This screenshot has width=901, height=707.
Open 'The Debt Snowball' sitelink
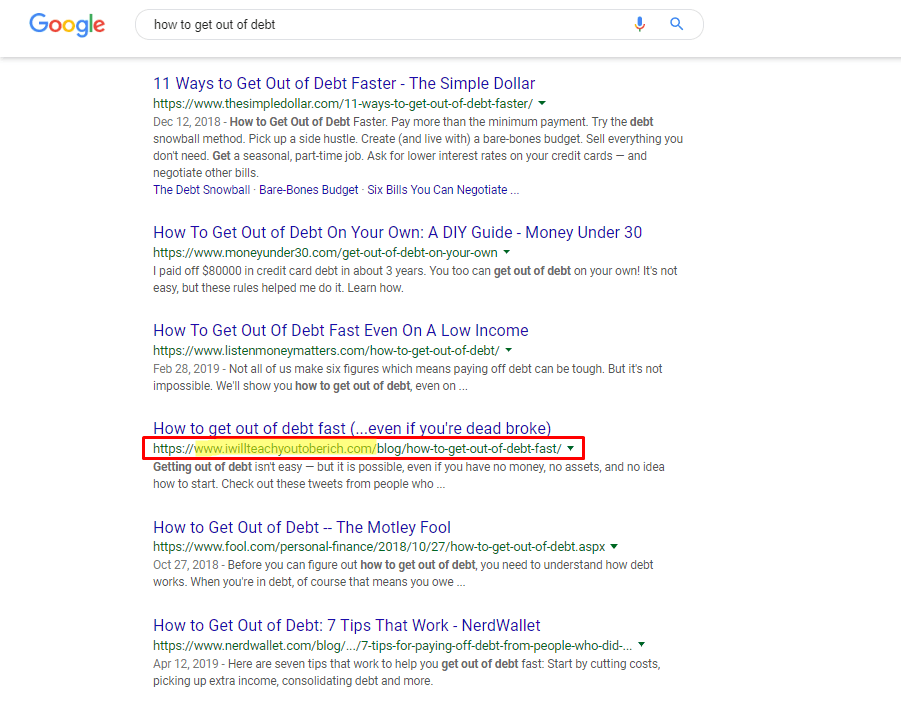[201, 190]
